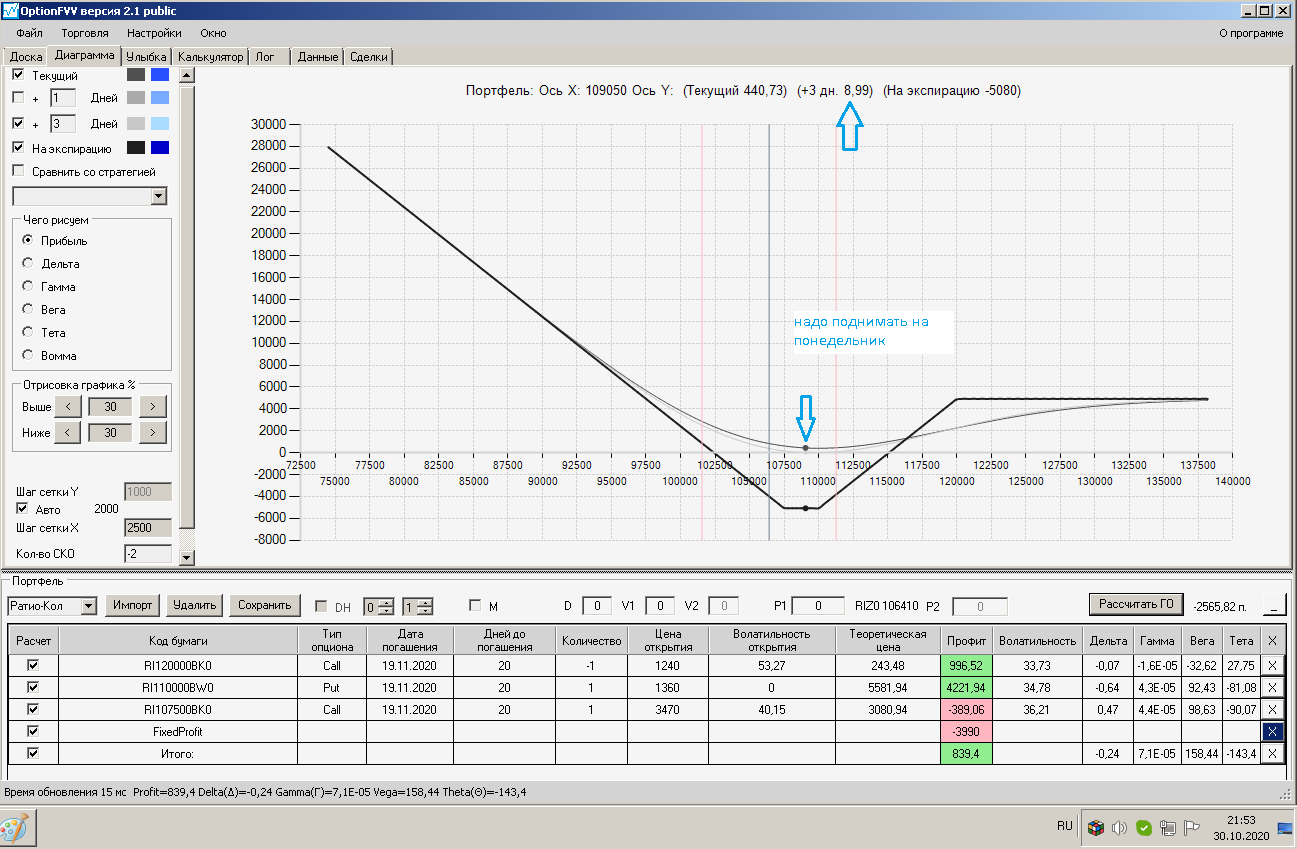Click the Кол-во СКО input field
The height and width of the screenshot is (849, 1297).
click(148, 553)
